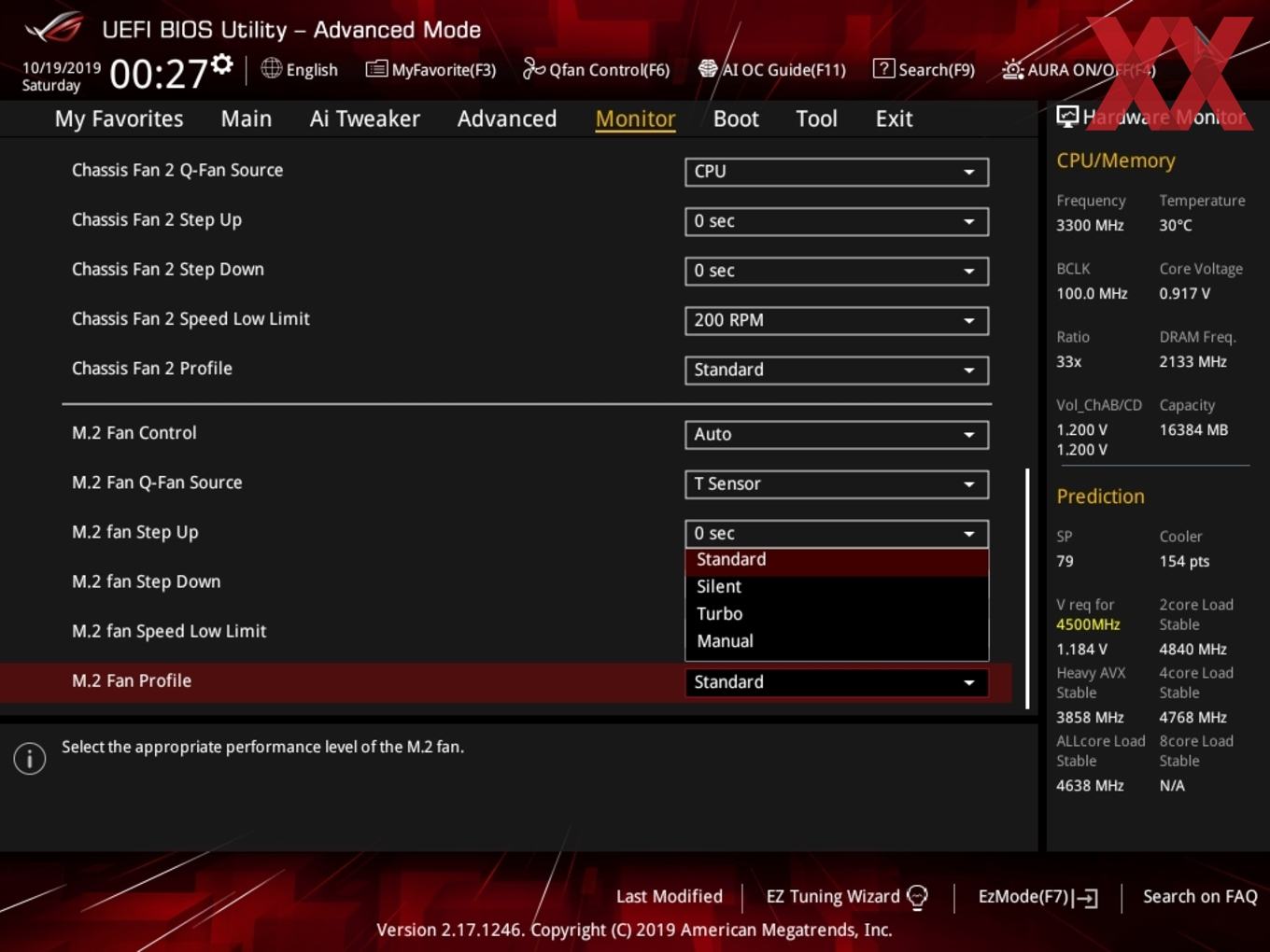Switch to the My Favorites tab

point(119,119)
